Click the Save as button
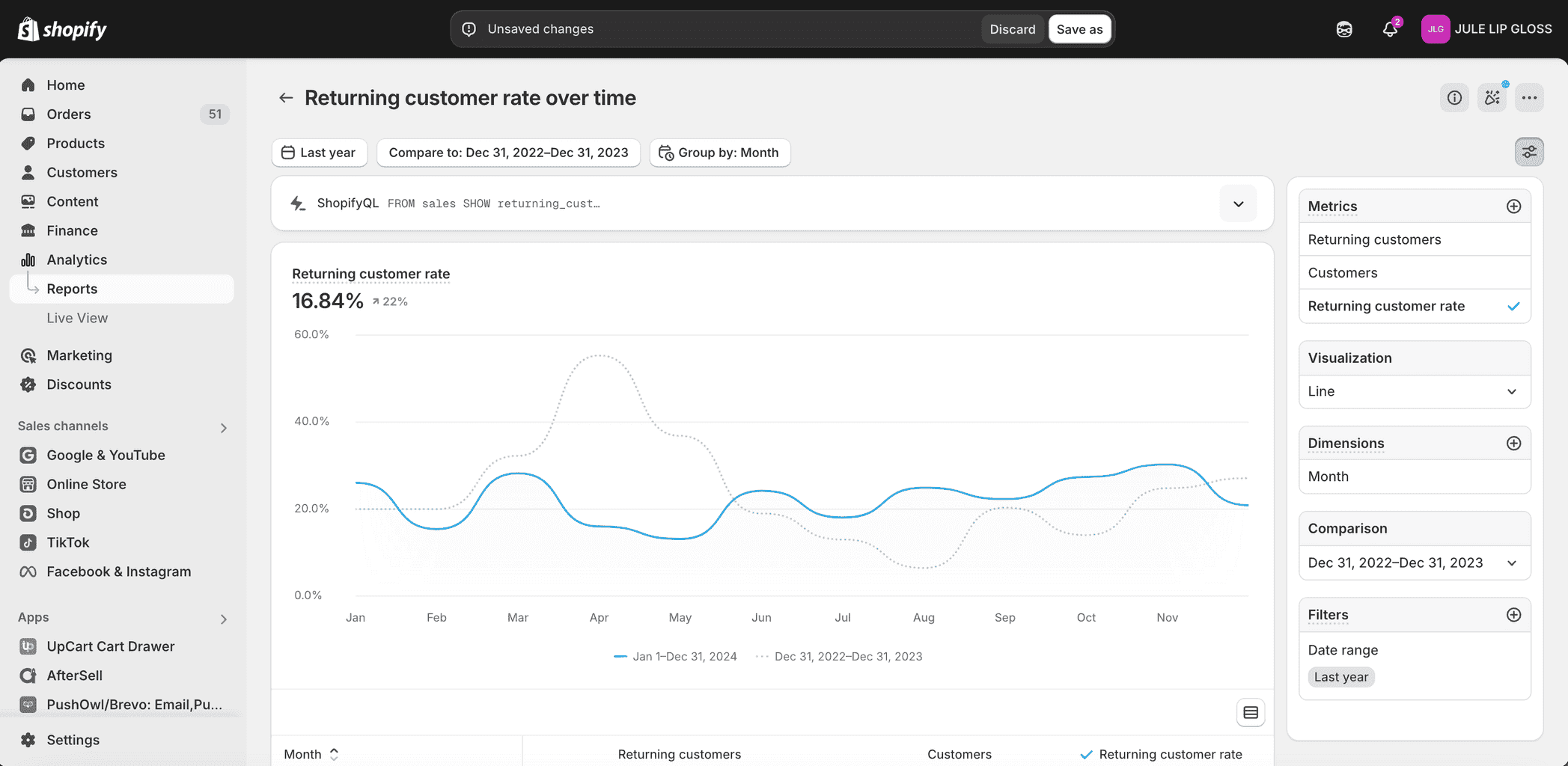This screenshot has height=766, width=1568. [x=1079, y=29]
